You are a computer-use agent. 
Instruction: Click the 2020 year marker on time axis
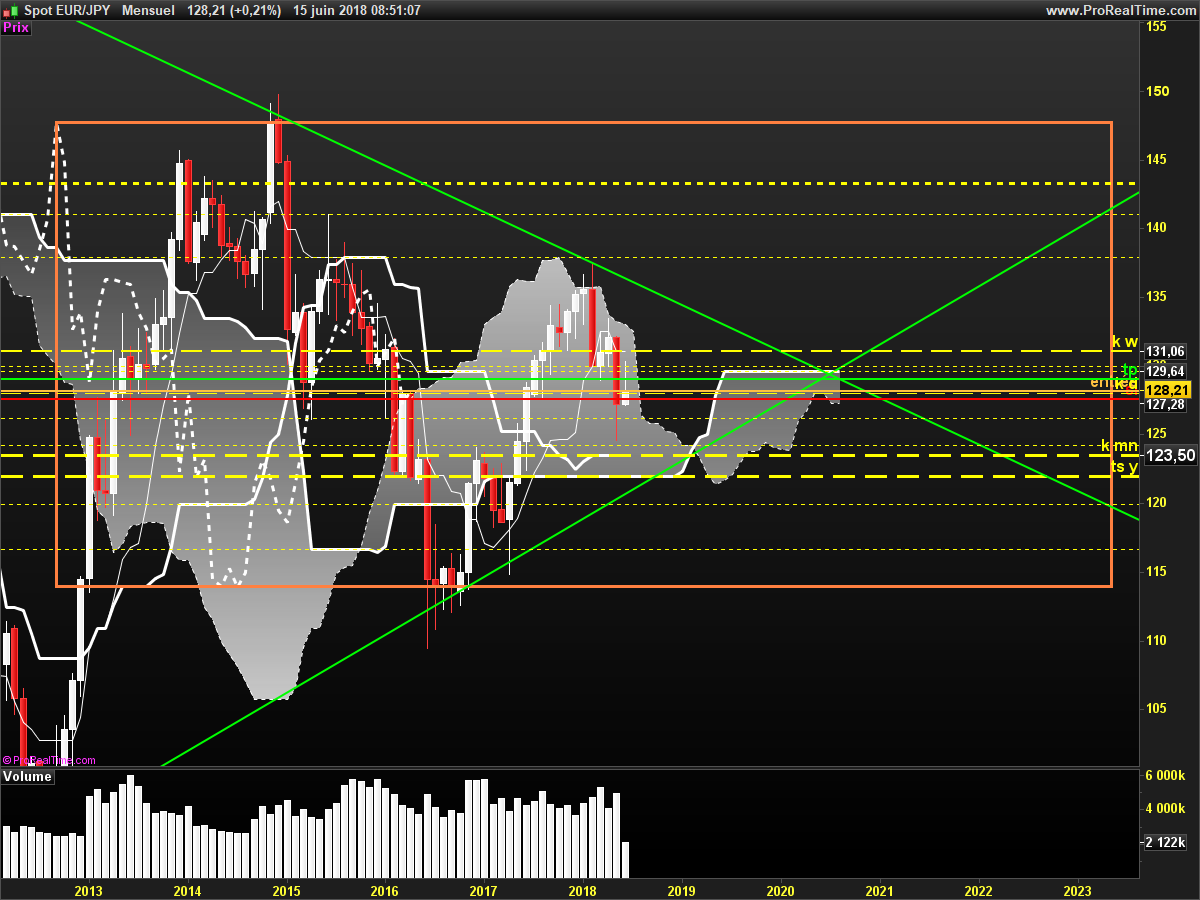pos(780,890)
